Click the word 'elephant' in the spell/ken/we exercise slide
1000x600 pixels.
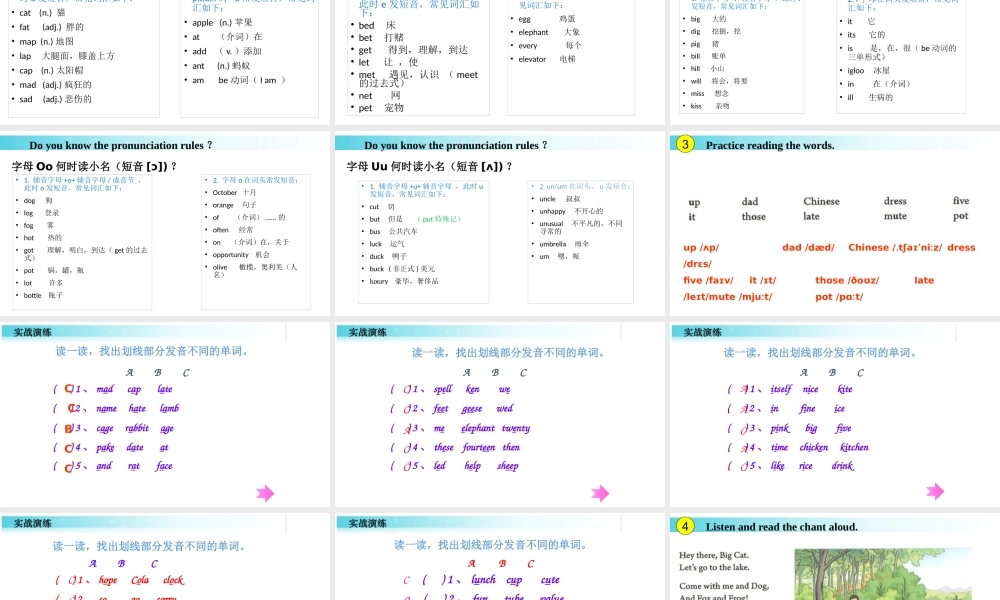pos(478,428)
